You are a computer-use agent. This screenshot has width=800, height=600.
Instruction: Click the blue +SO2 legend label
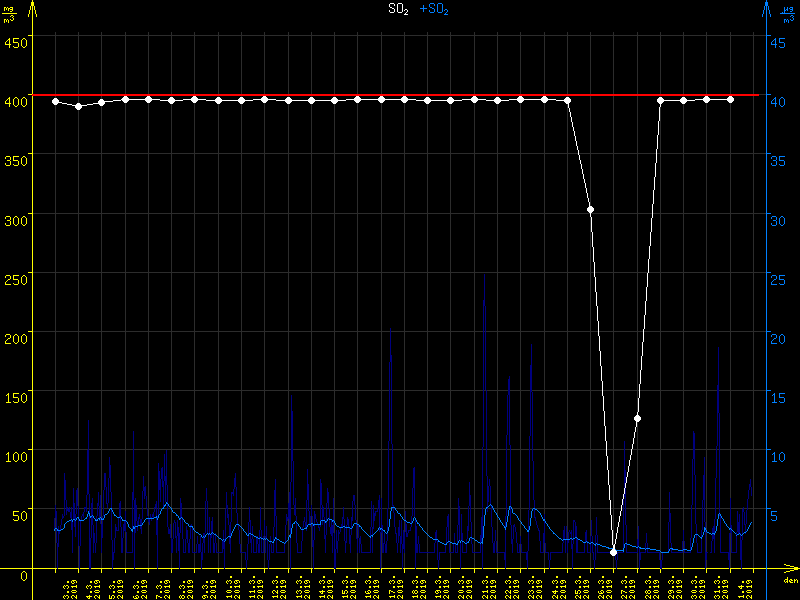tap(433, 9)
